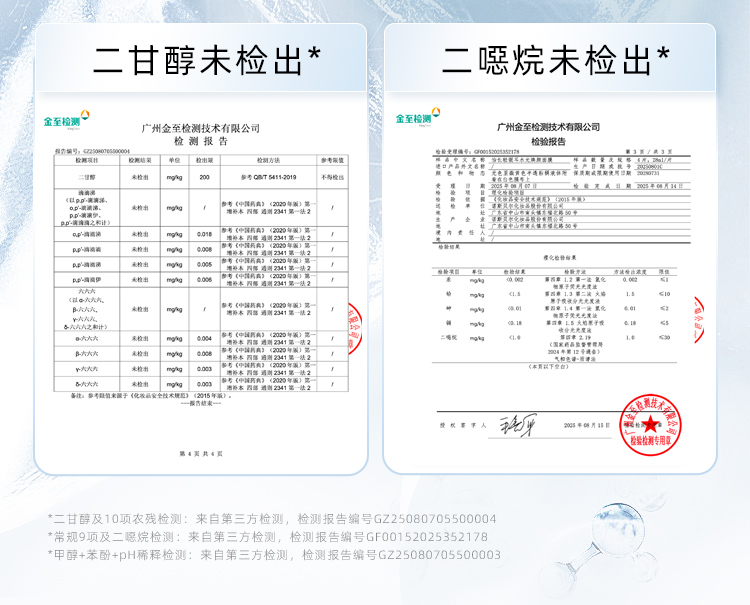The width and height of the screenshot is (750, 605).
Task: Click the detection limit value 0.018
Action: pos(204,234)
